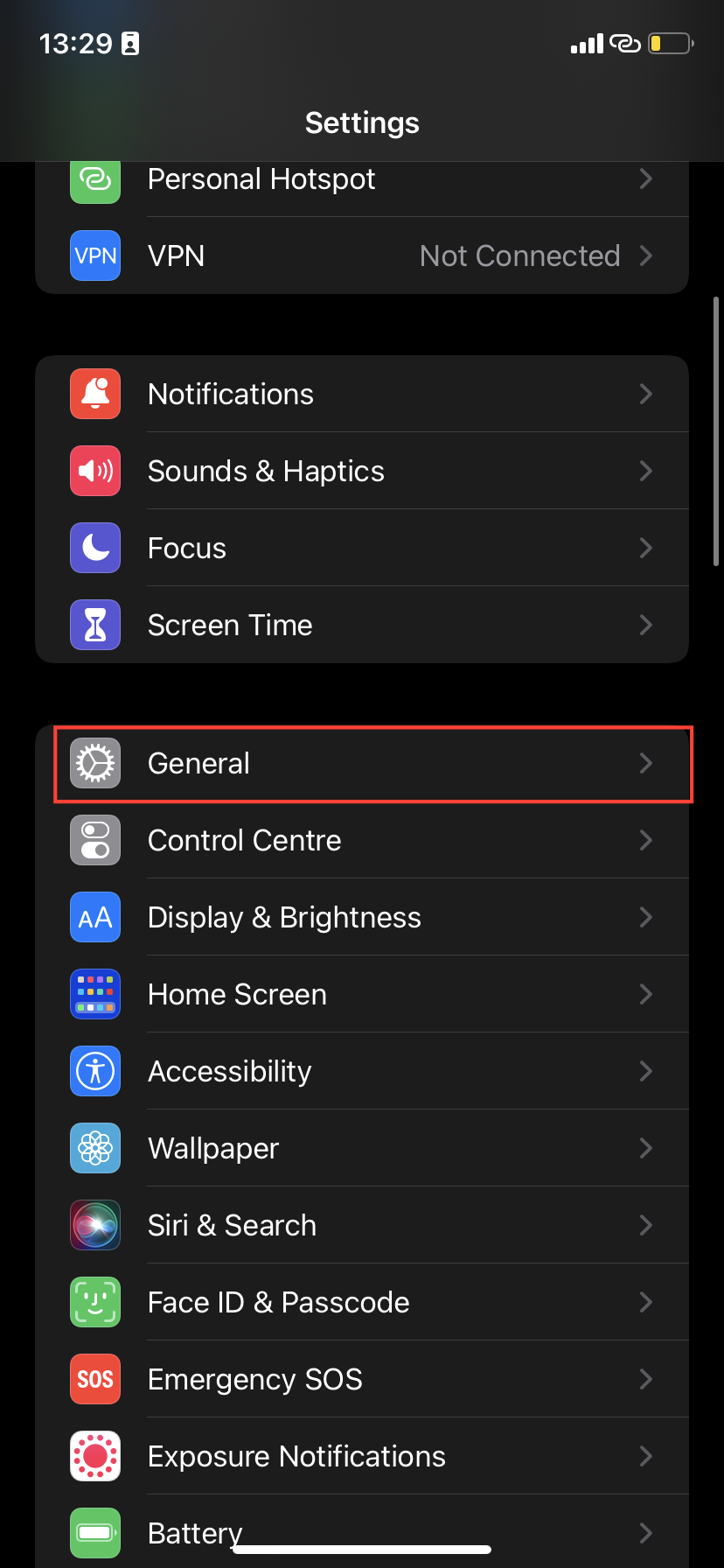Tap the chevron on the Wallpaper row
Viewport: 724px width, 1568px height.
(646, 1149)
